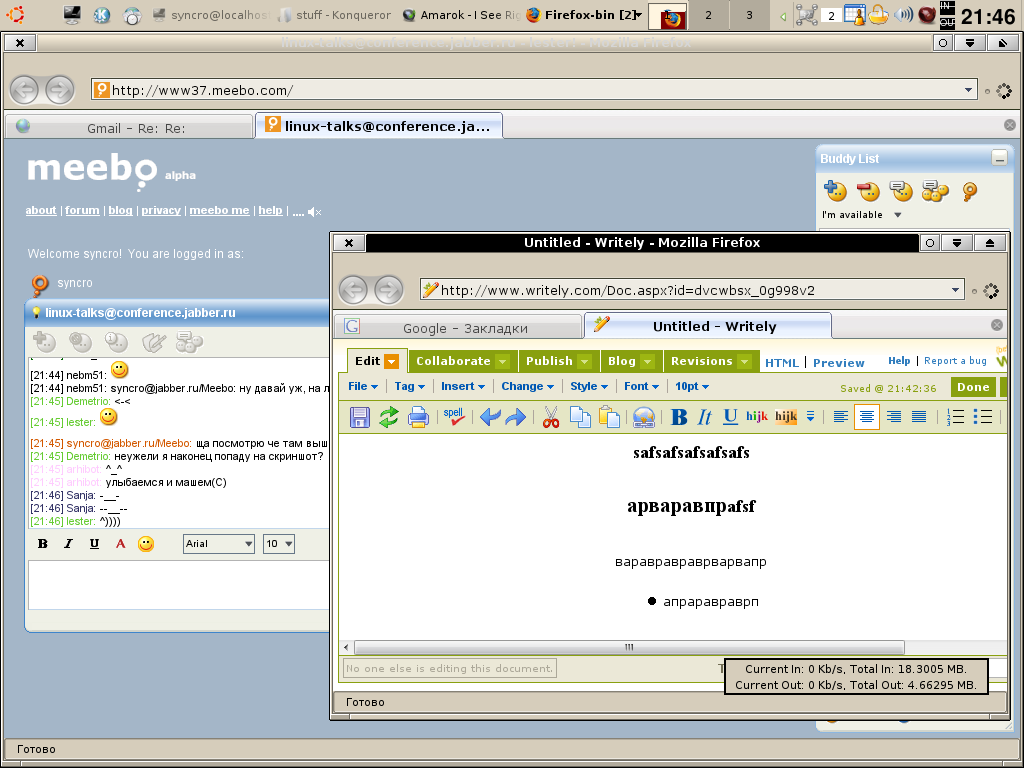Redo the edit with the right blue arrow
Viewport: 1024px width, 768px height.
[x=516, y=417]
